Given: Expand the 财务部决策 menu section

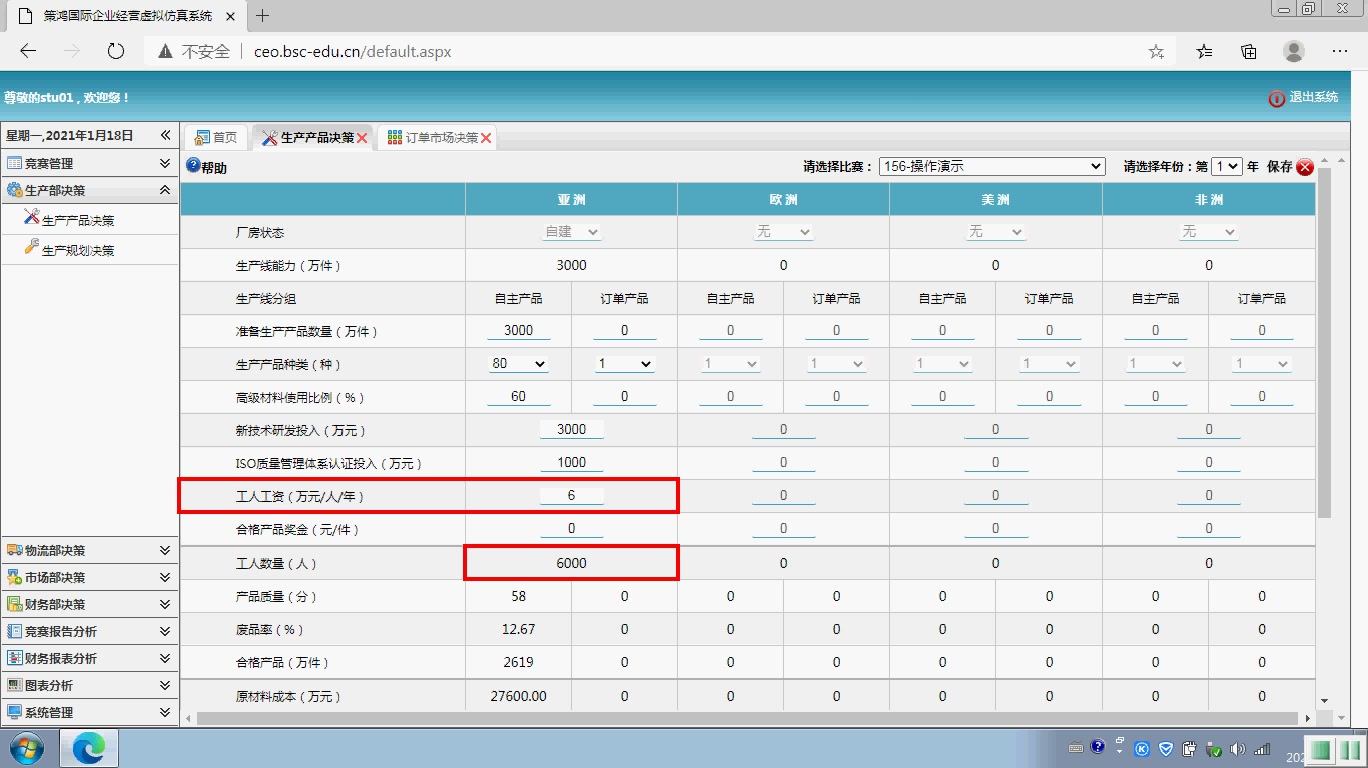Looking at the screenshot, I should click(x=89, y=604).
